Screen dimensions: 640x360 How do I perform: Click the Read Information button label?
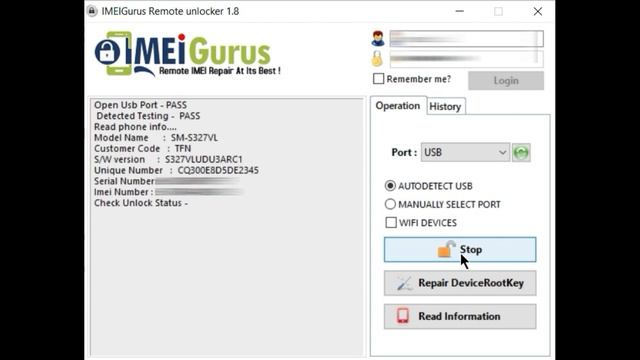(x=459, y=316)
